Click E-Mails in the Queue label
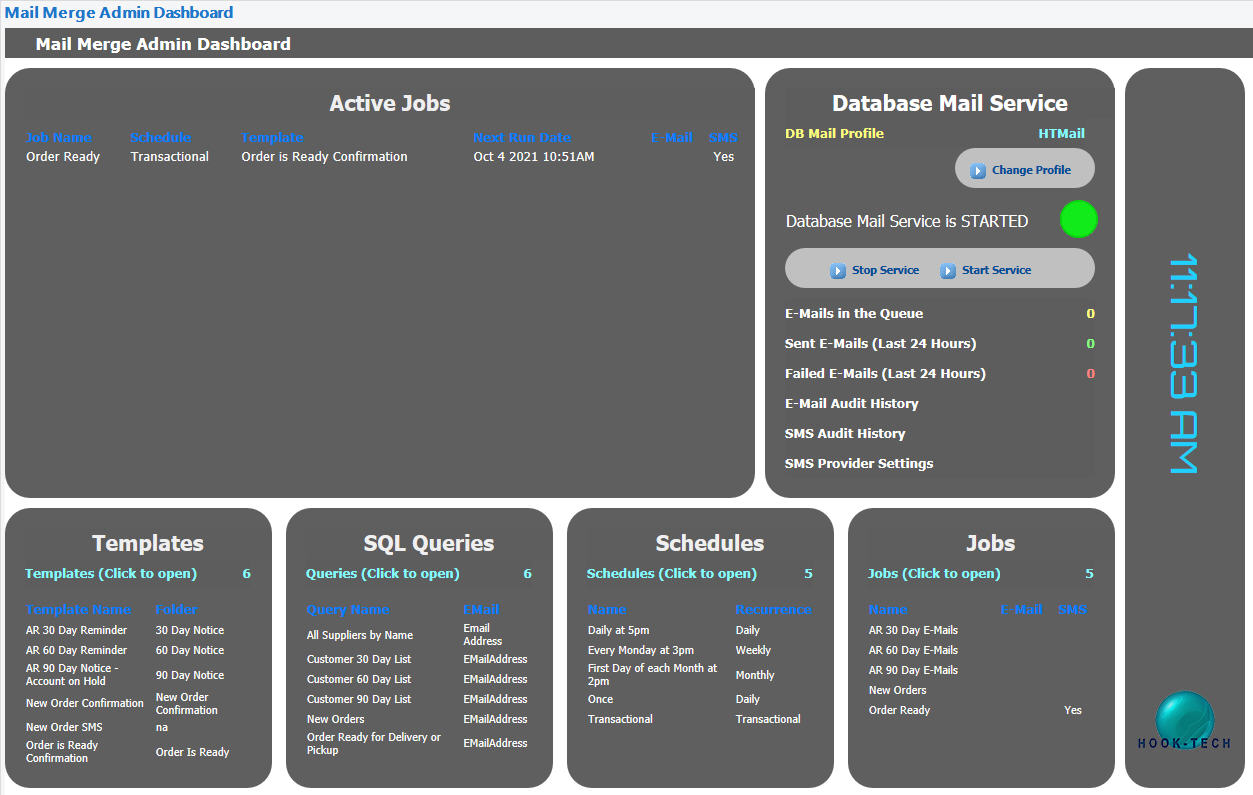This screenshot has width=1253, height=795. click(854, 314)
